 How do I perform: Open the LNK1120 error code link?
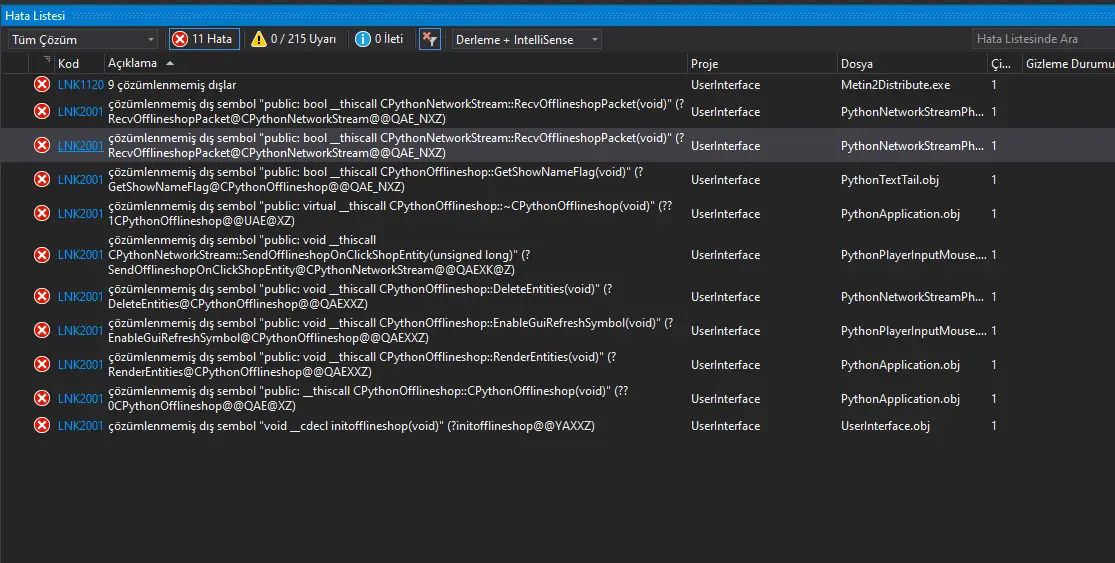coord(80,85)
